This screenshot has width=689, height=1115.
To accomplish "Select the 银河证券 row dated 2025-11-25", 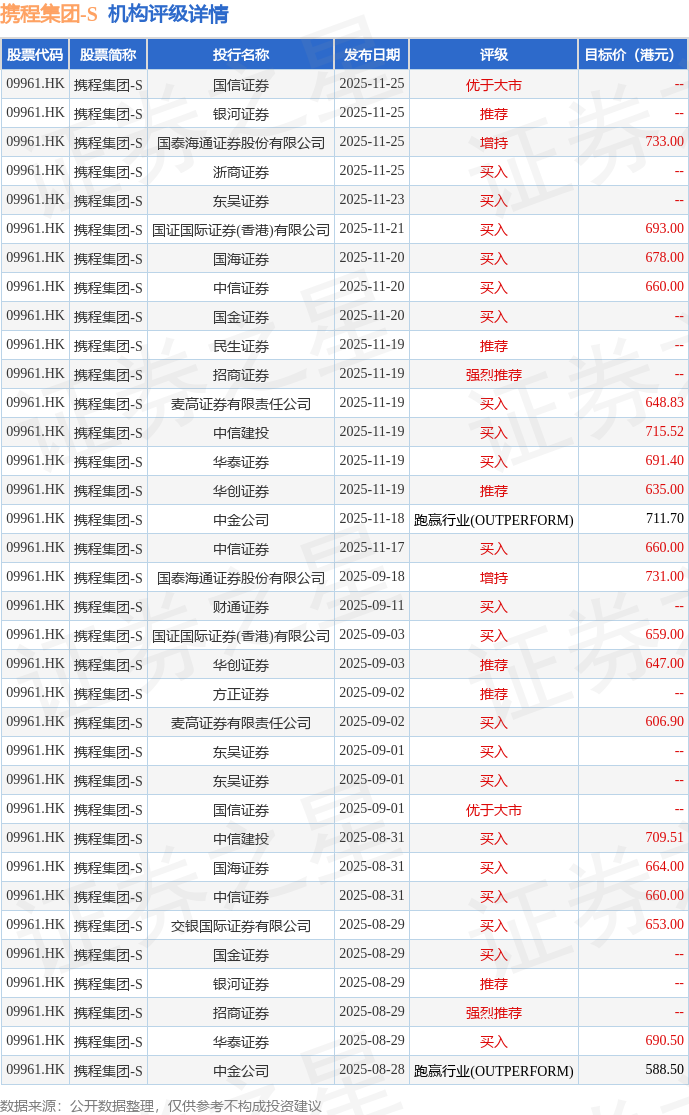I will (344, 114).
